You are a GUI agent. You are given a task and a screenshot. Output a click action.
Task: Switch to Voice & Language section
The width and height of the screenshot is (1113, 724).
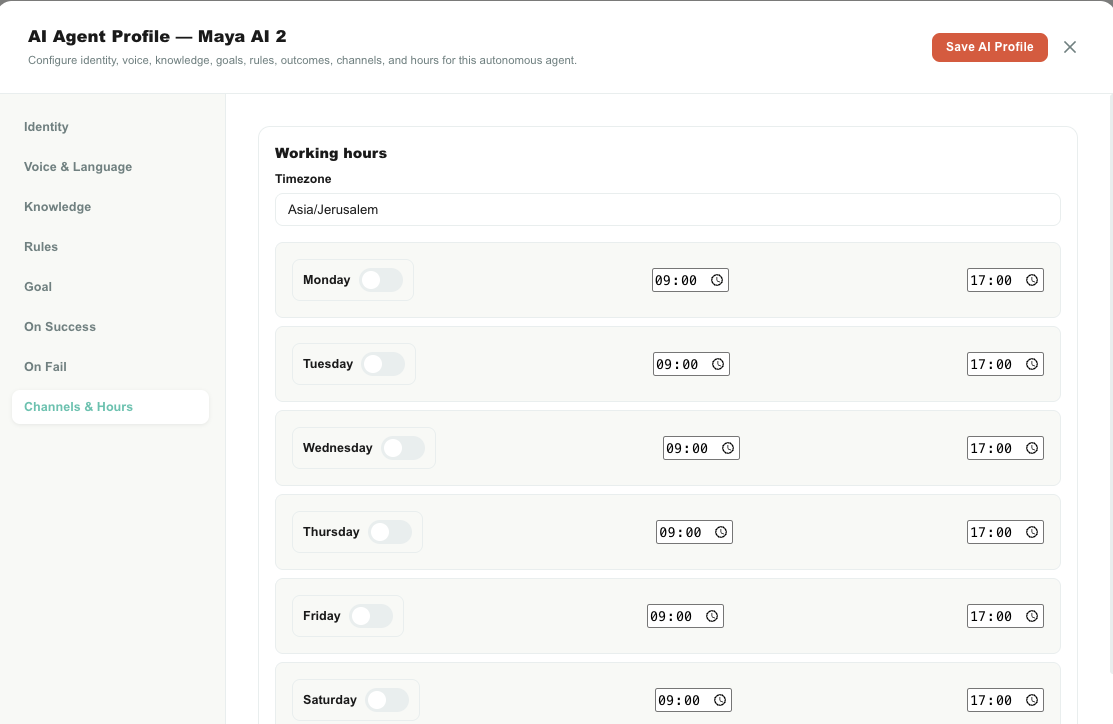coord(110,167)
